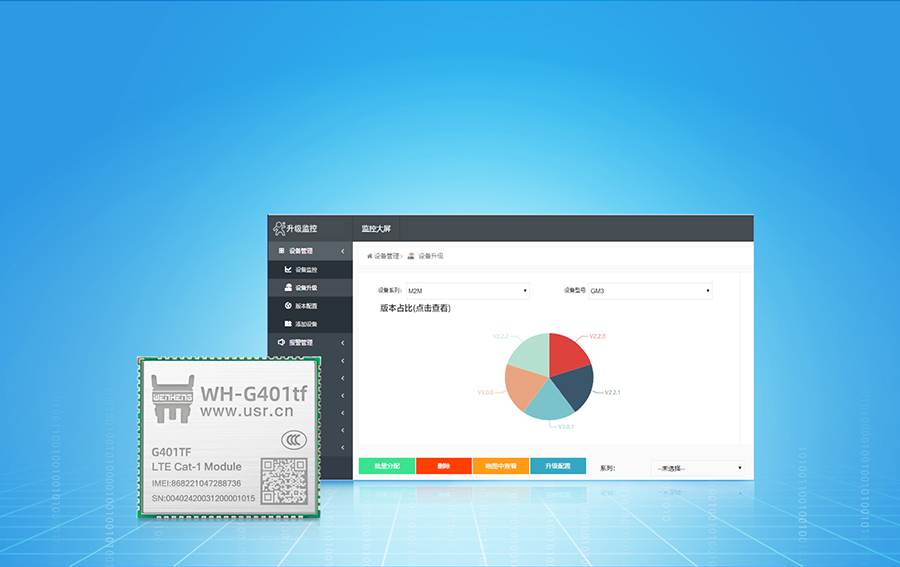This screenshot has height=567, width=900.
Task: Open the 系列 请选择 dropdown
Action: click(698, 468)
